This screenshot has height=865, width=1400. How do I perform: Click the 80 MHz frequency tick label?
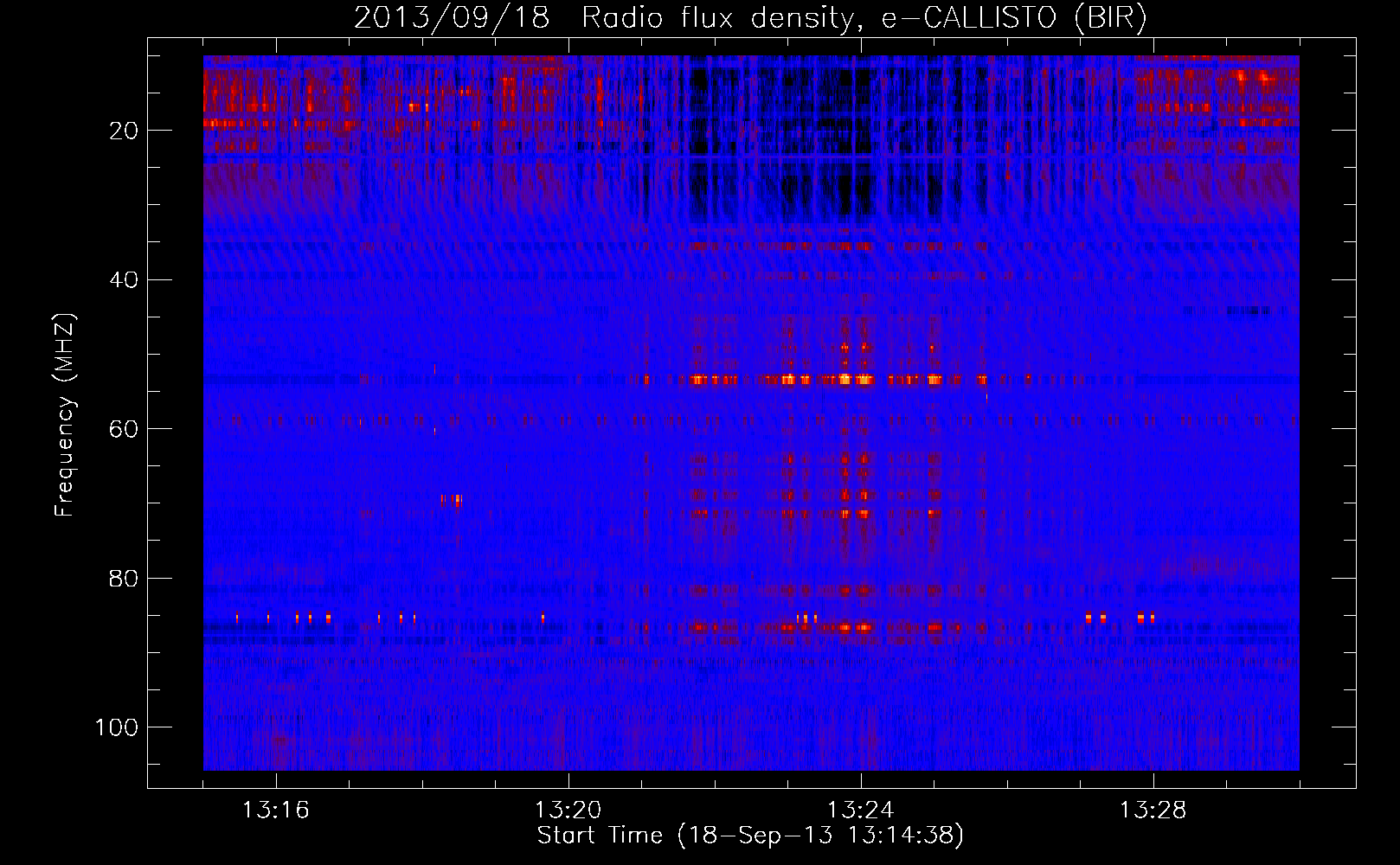tap(125, 578)
